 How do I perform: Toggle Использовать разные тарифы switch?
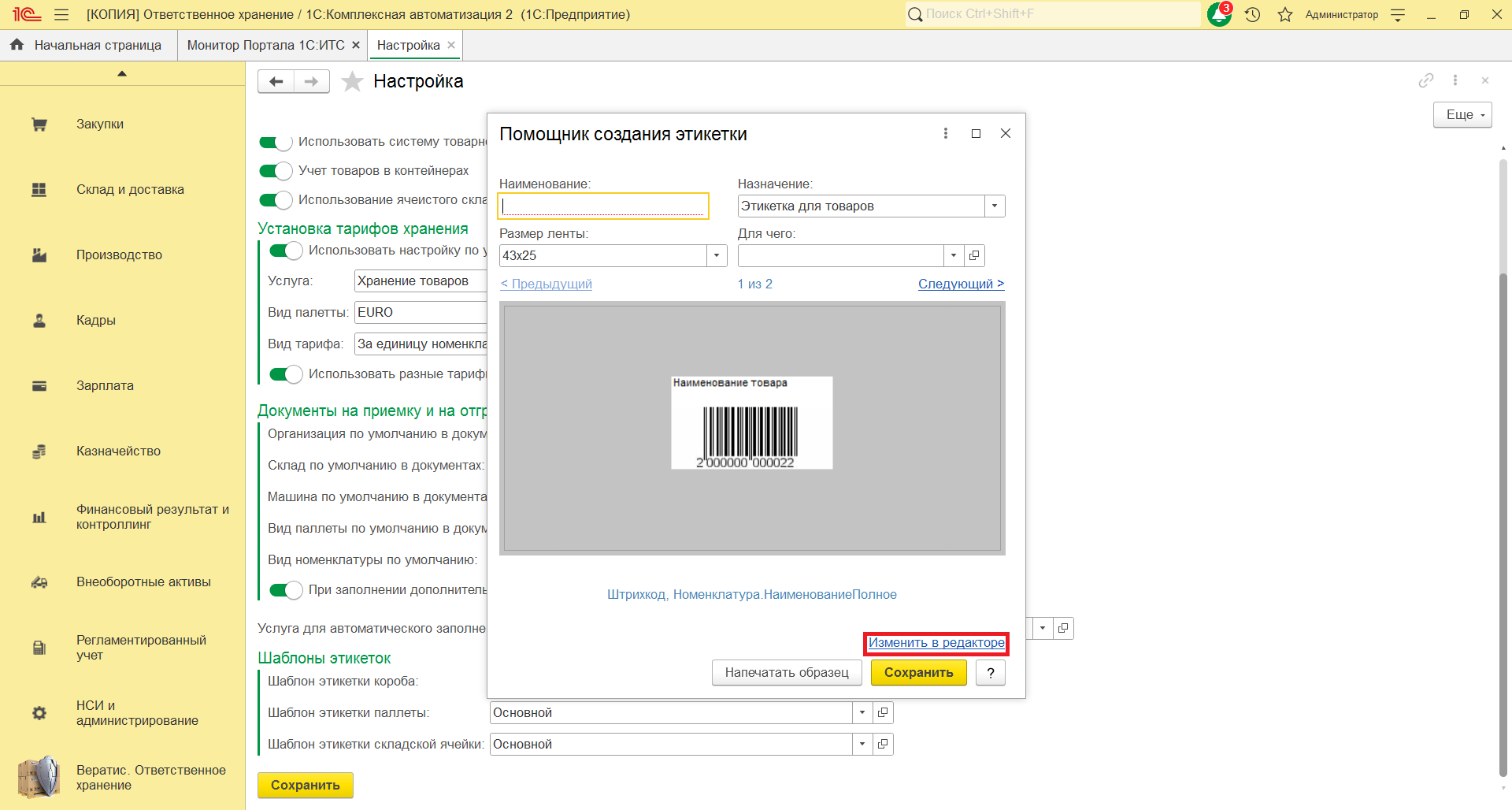click(286, 374)
